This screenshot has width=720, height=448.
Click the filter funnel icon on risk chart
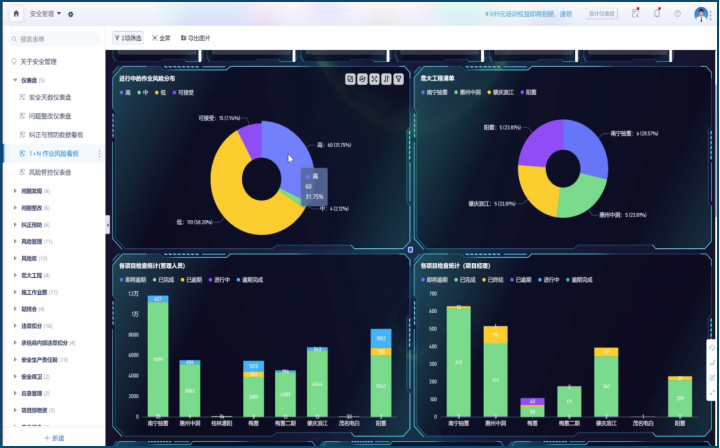click(398, 78)
